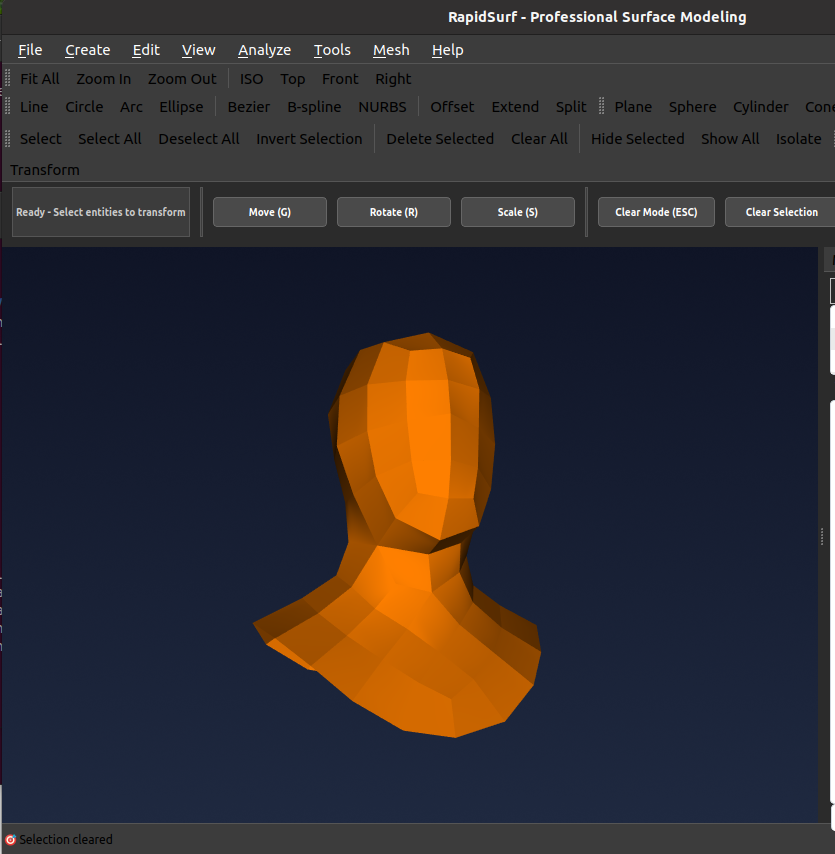The width and height of the screenshot is (835, 854).
Task: Activate the Bezier curve tool
Action: (x=248, y=107)
